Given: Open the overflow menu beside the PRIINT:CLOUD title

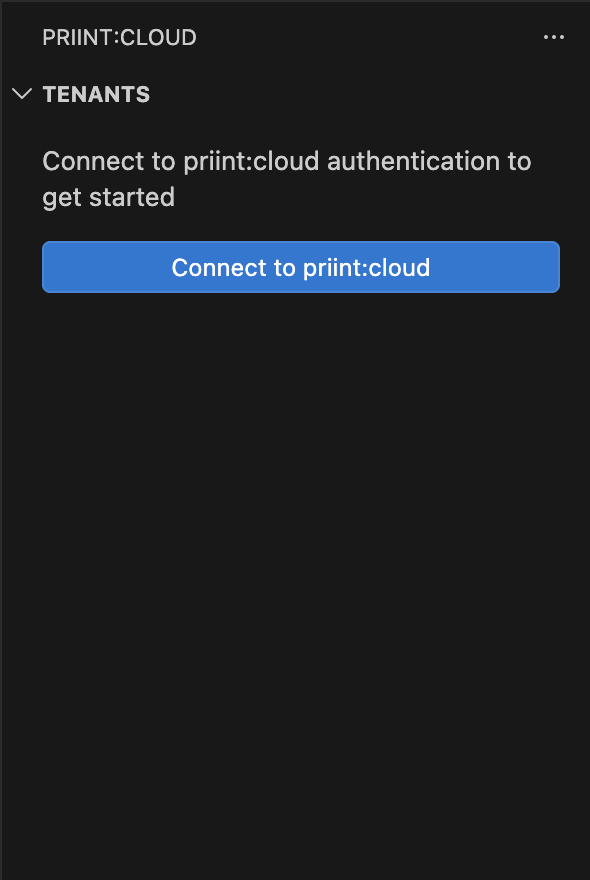Looking at the screenshot, I should tap(554, 37).
